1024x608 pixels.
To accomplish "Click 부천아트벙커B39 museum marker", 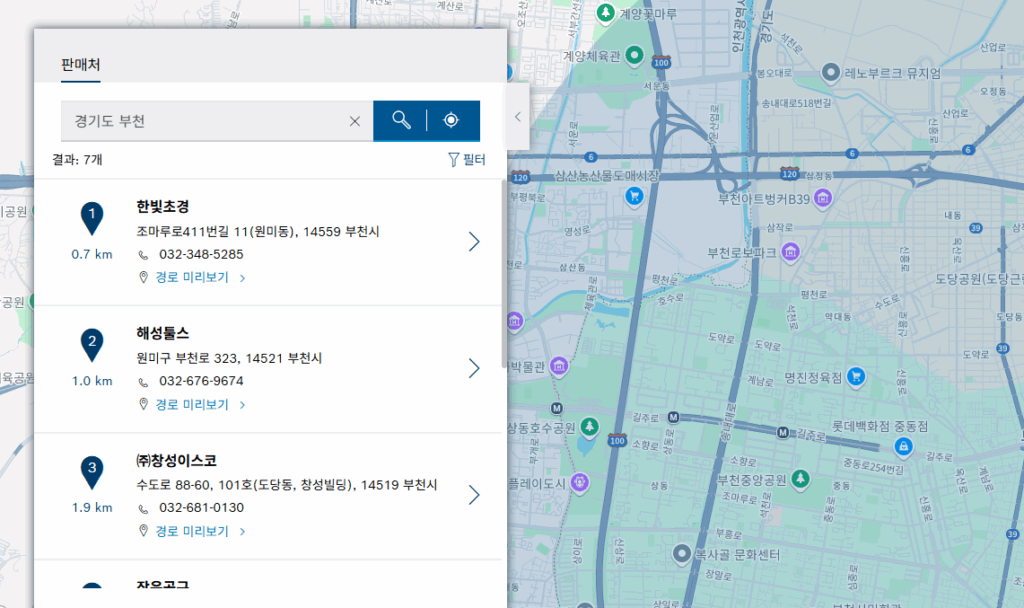I will click(x=823, y=198).
